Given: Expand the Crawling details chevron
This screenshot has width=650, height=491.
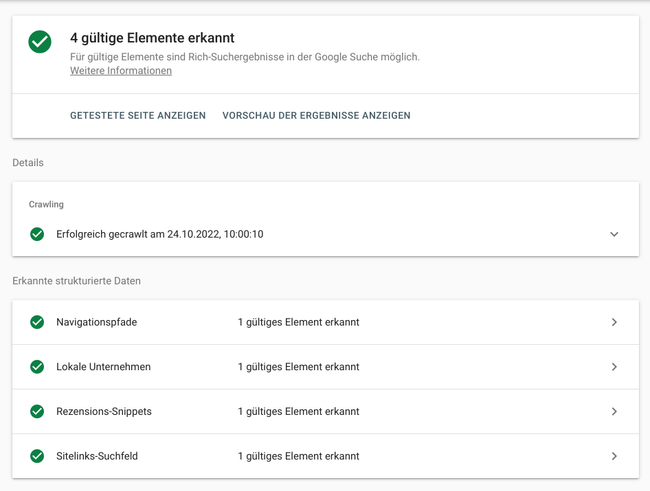Looking at the screenshot, I should (614, 234).
